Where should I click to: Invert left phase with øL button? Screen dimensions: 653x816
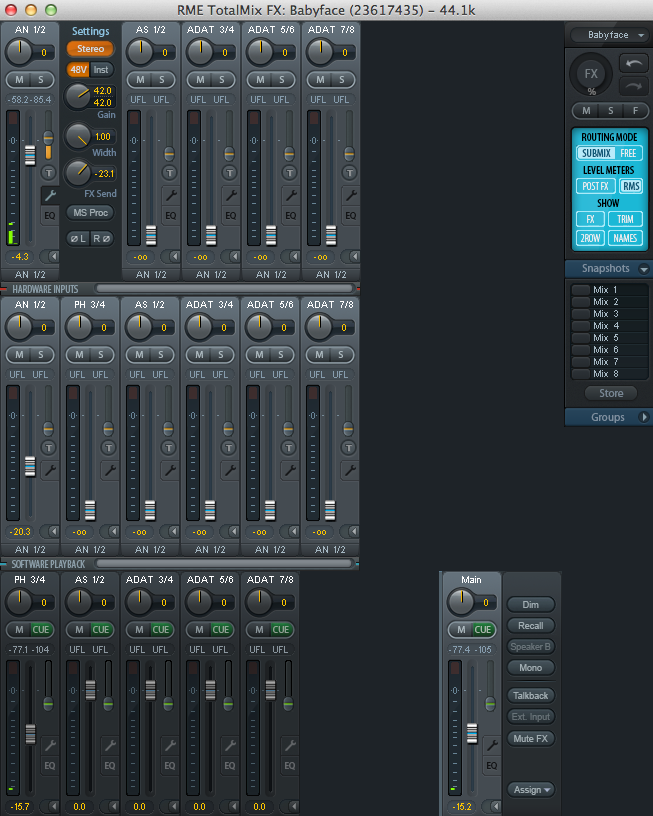79,238
